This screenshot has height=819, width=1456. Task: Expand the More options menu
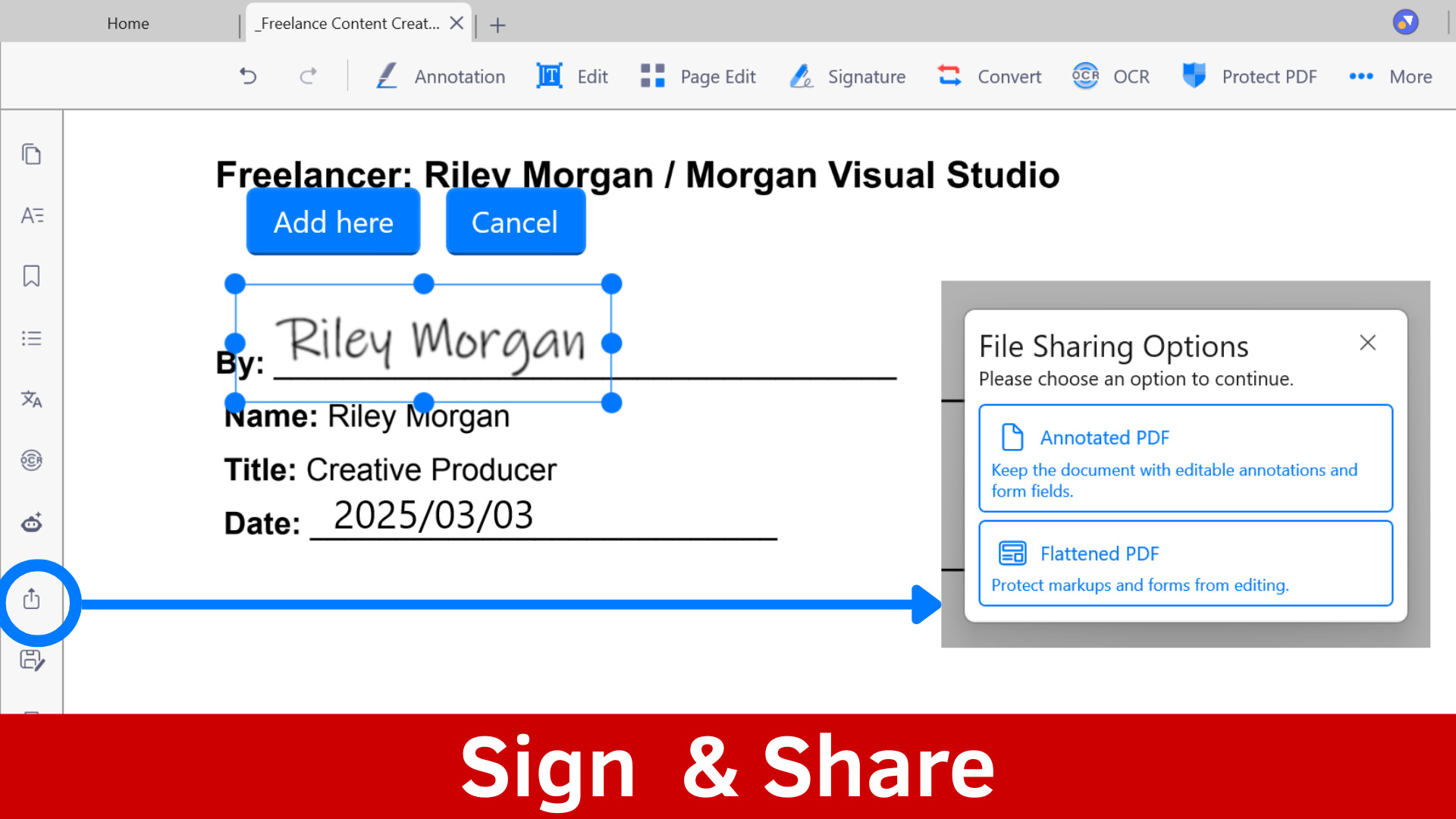(x=1391, y=77)
